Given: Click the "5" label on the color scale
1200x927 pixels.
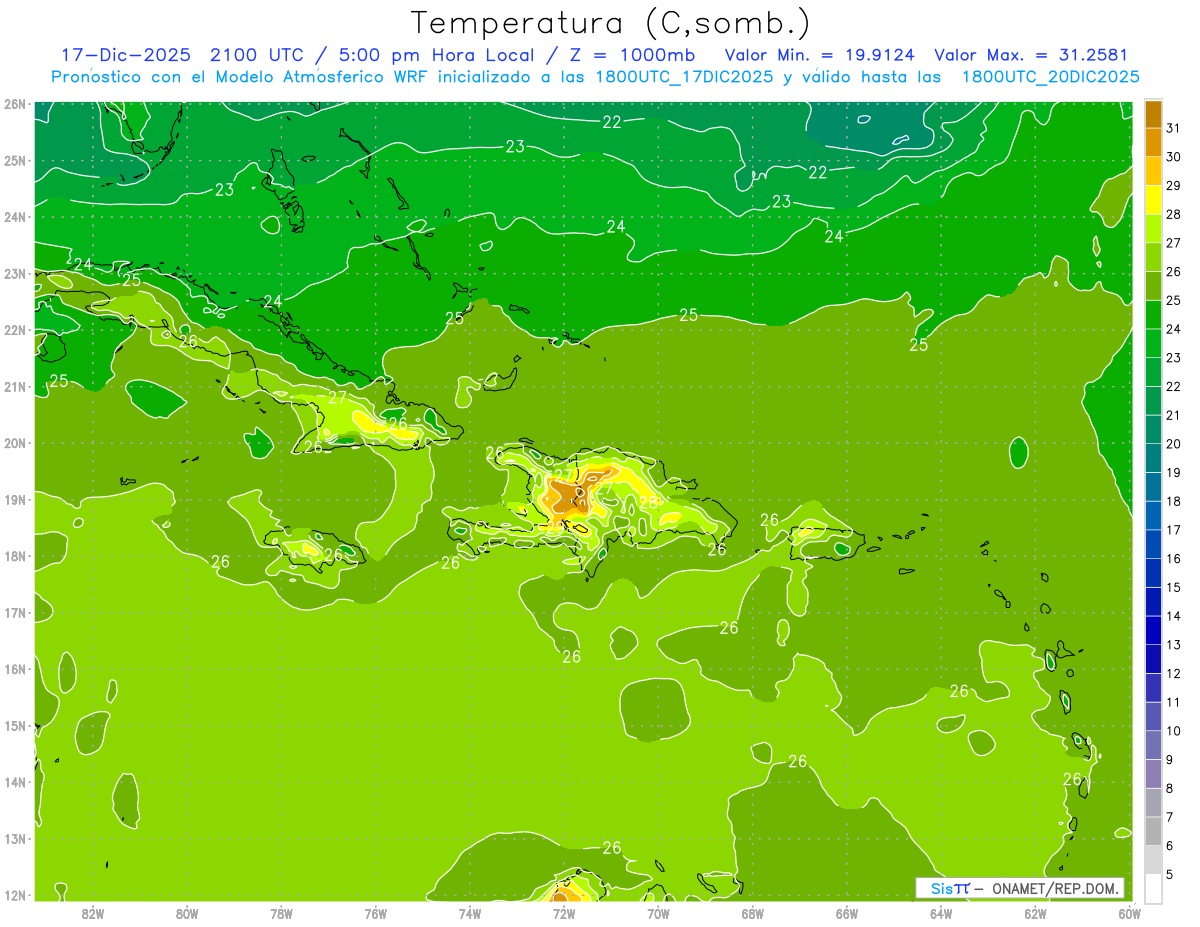Looking at the screenshot, I should pyautogui.click(x=1171, y=875).
